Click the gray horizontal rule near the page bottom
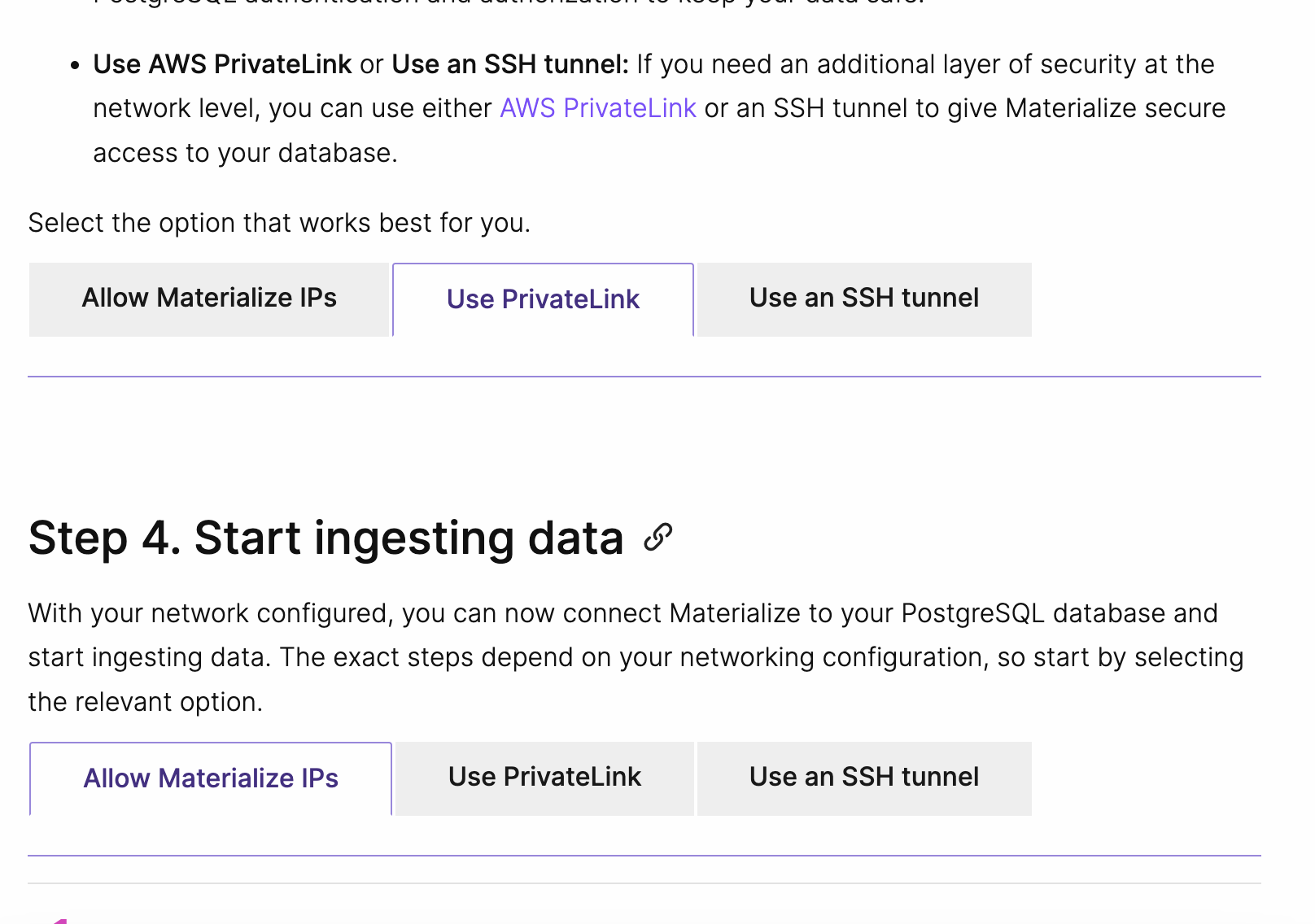Screen dimensions: 1315x924 pos(644,883)
